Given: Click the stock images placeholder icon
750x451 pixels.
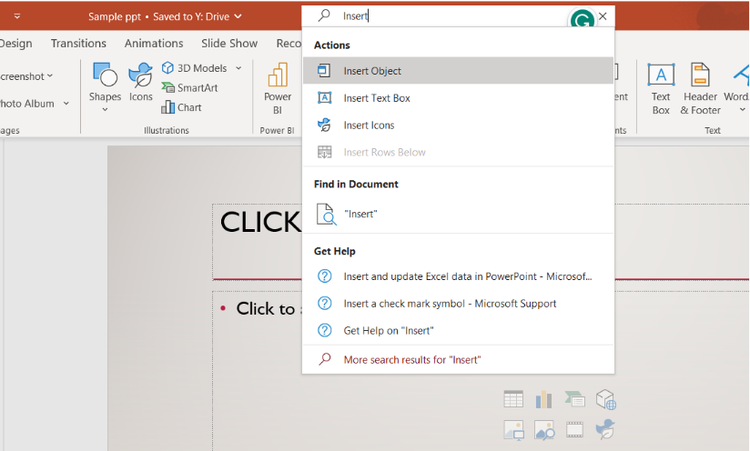Looking at the screenshot, I should point(544,429).
